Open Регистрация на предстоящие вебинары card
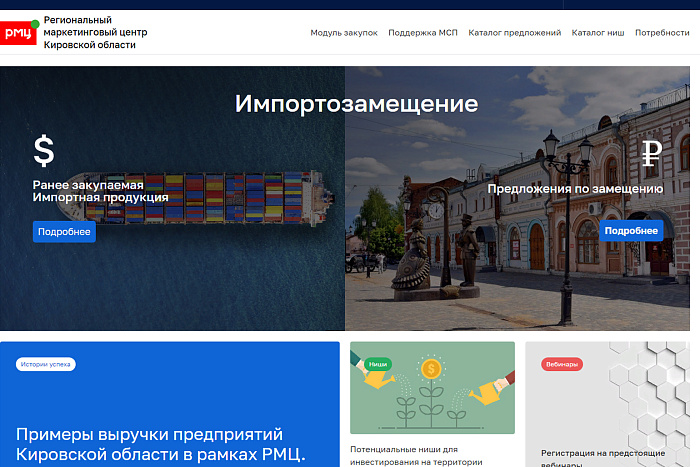 coord(607,404)
